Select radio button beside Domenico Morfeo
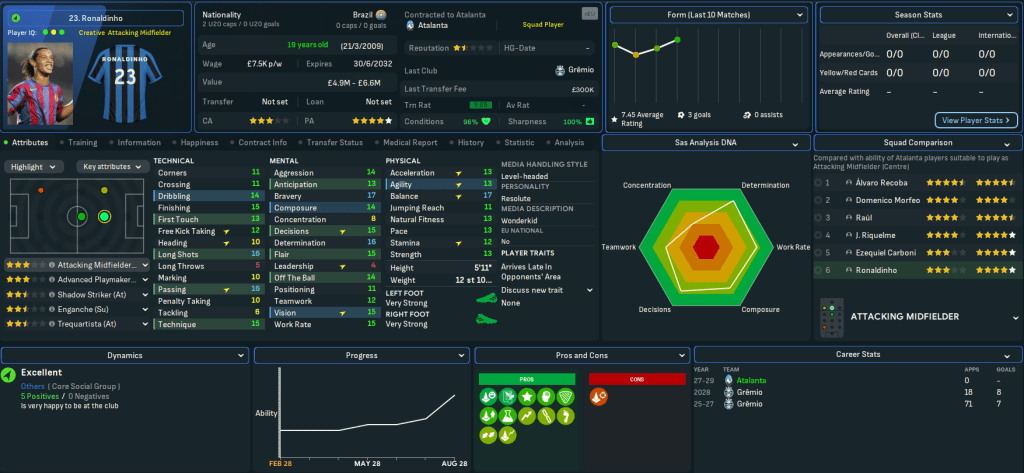Image resolution: width=1024 pixels, height=473 pixels. [818, 200]
